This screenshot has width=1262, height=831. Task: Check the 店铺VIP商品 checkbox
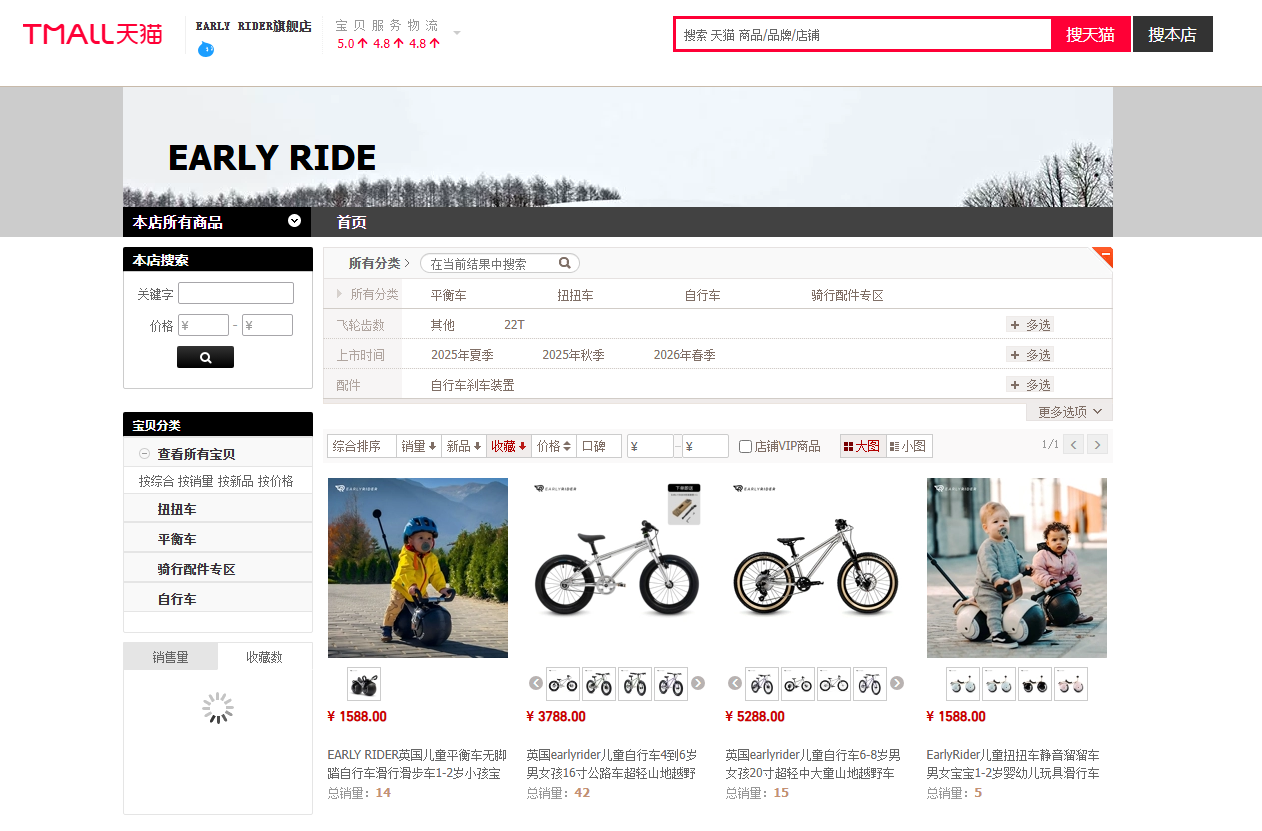point(745,447)
